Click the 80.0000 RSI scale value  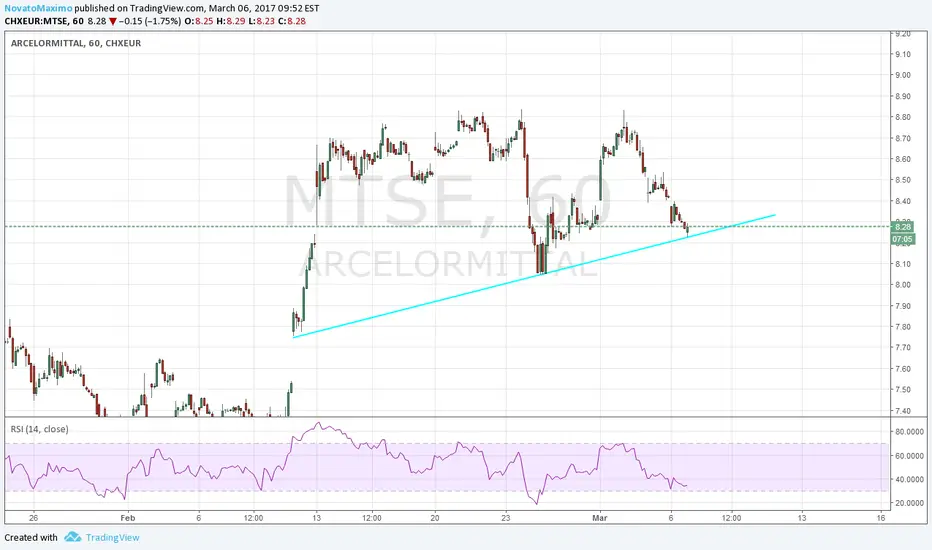[909, 432]
